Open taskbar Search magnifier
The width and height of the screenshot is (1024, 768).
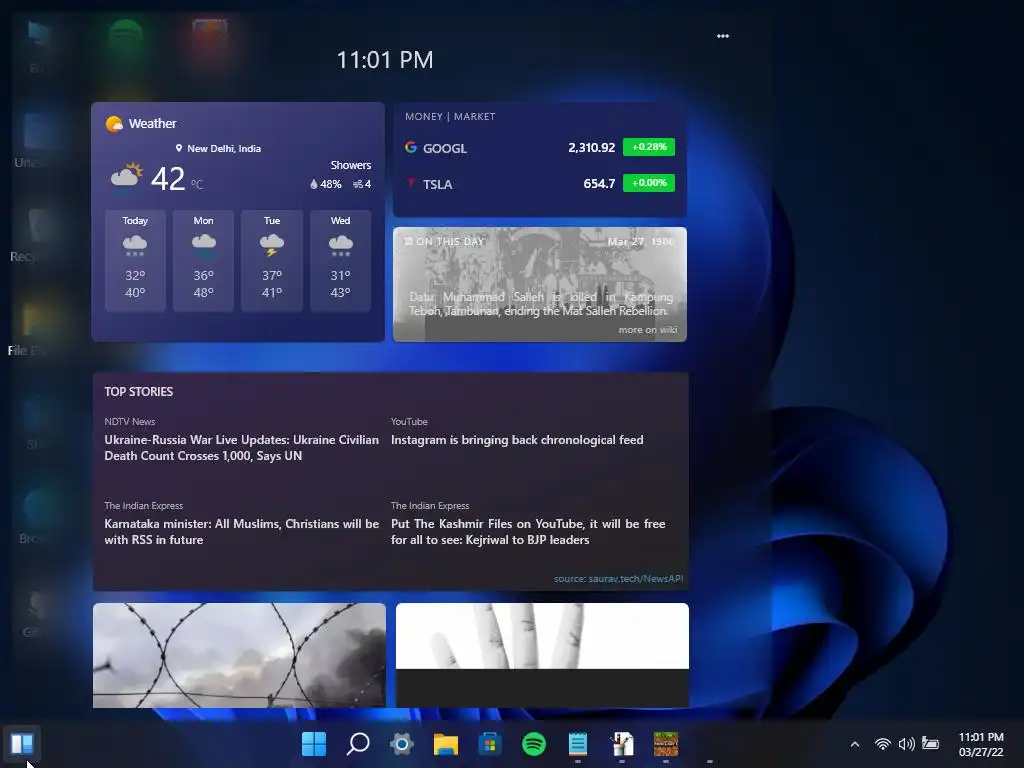click(x=358, y=744)
